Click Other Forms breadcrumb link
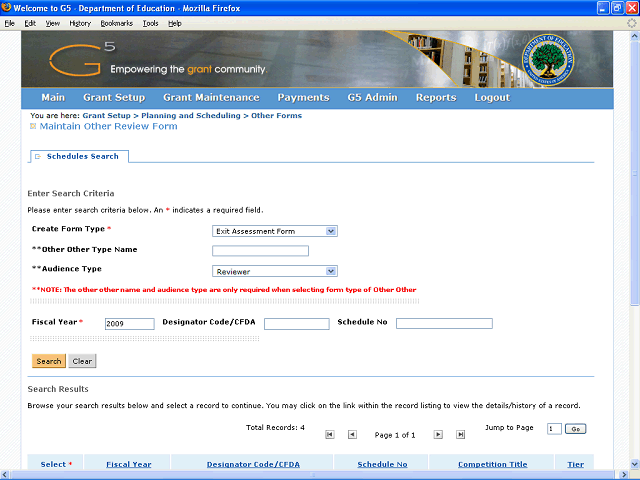Image resolution: width=640 pixels, height=480 pixels. 276,116
